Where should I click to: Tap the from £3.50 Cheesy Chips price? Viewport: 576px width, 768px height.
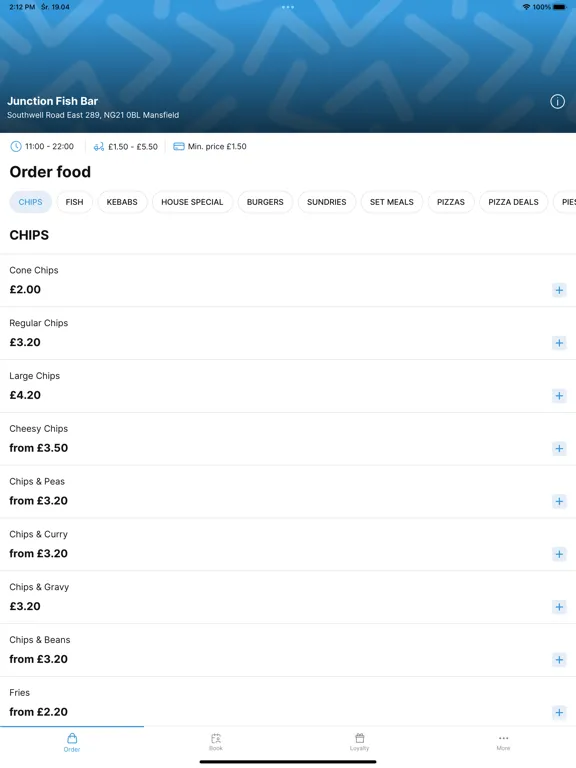click(x=39, y=448)
